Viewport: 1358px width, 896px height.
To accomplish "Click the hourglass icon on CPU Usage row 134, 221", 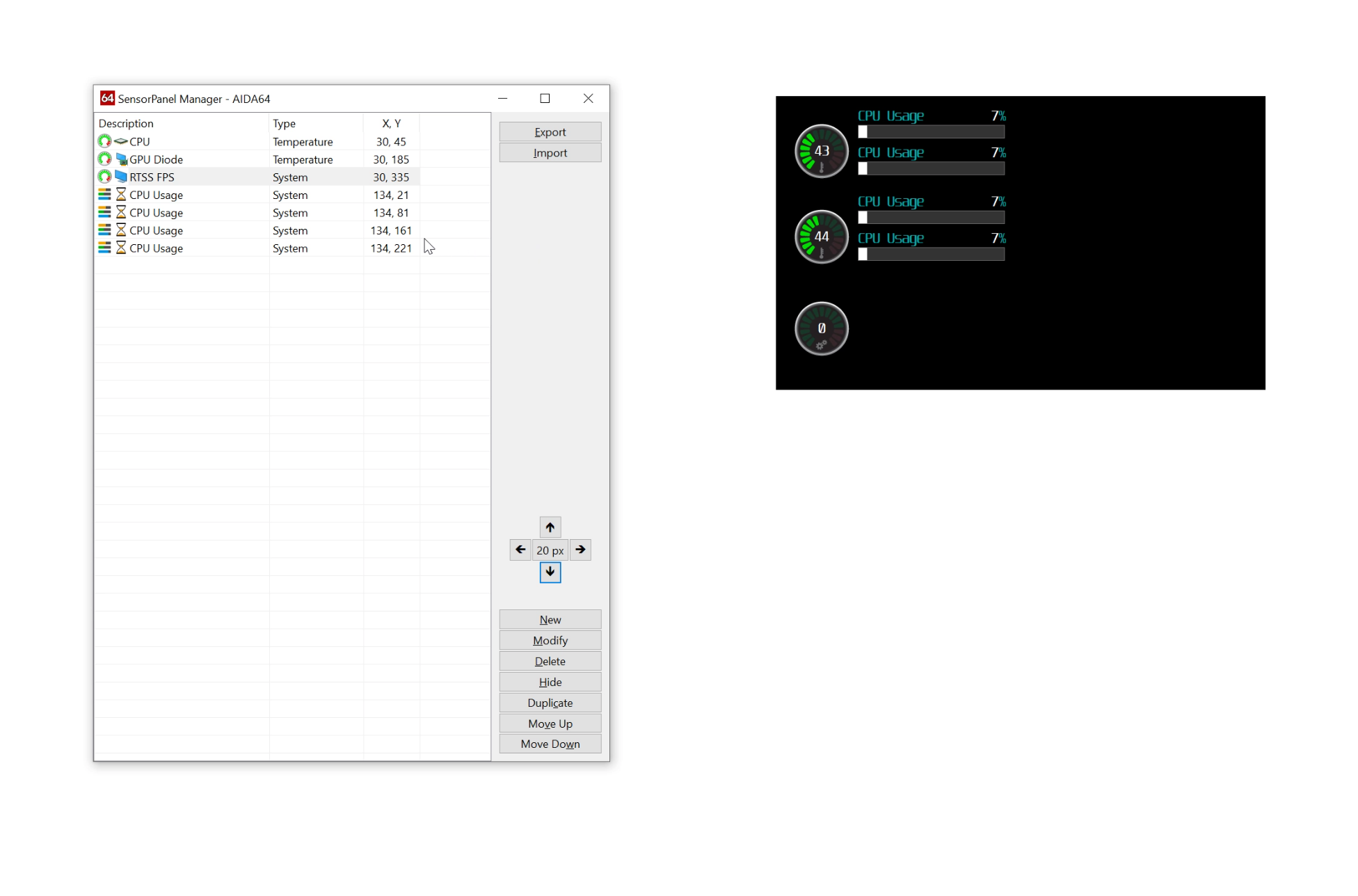I will 121,248.
